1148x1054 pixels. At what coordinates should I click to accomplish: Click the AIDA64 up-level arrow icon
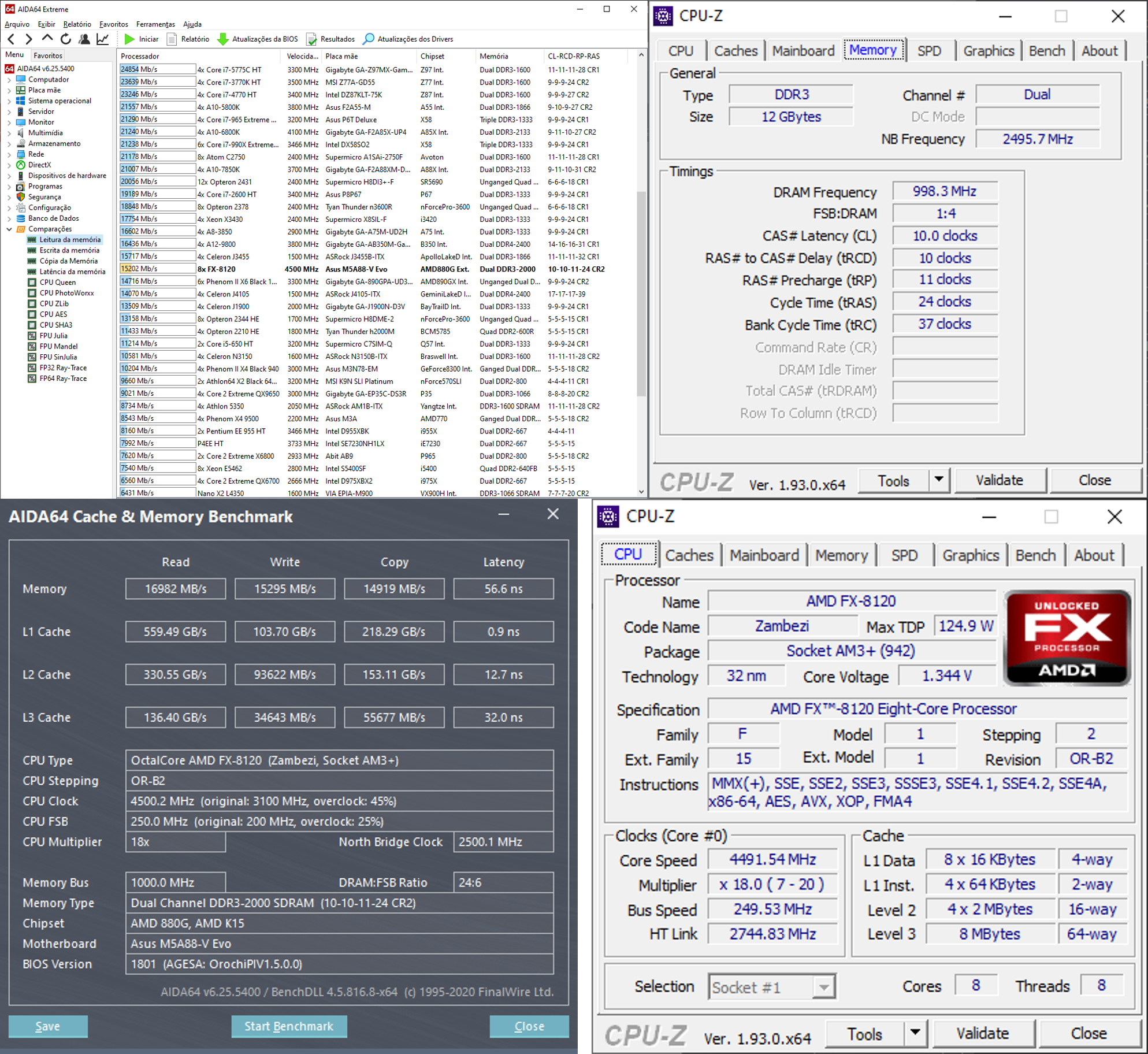[47, 39]
